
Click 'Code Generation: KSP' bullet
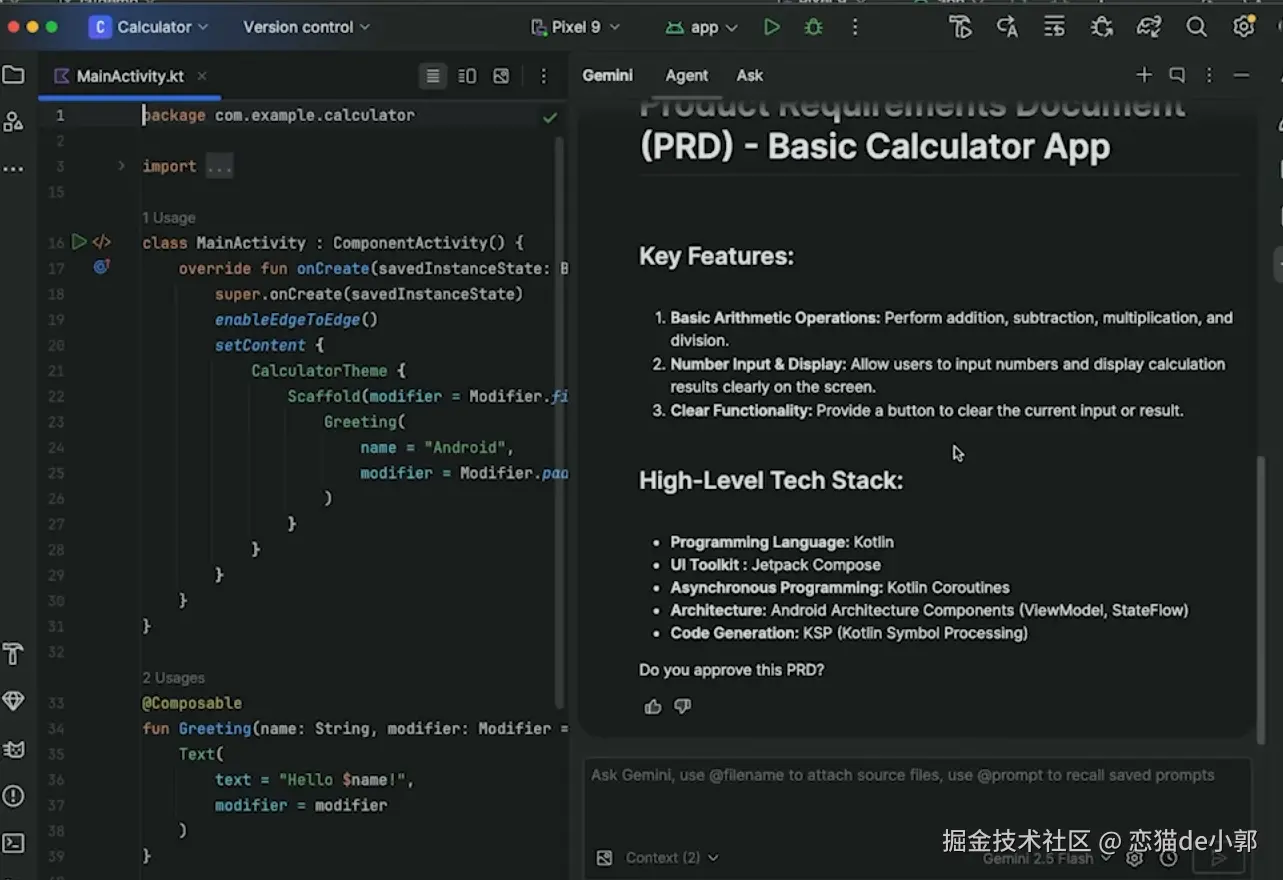tap(849, 633)
